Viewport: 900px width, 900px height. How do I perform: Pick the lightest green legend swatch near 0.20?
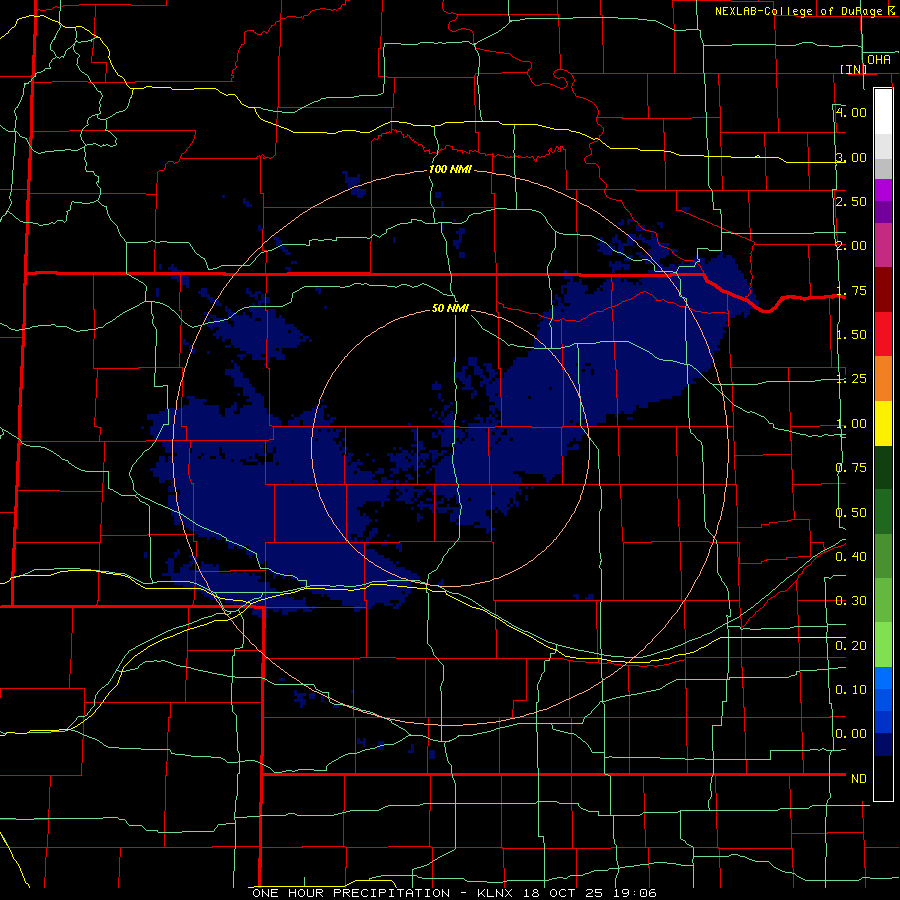point(883,645)
